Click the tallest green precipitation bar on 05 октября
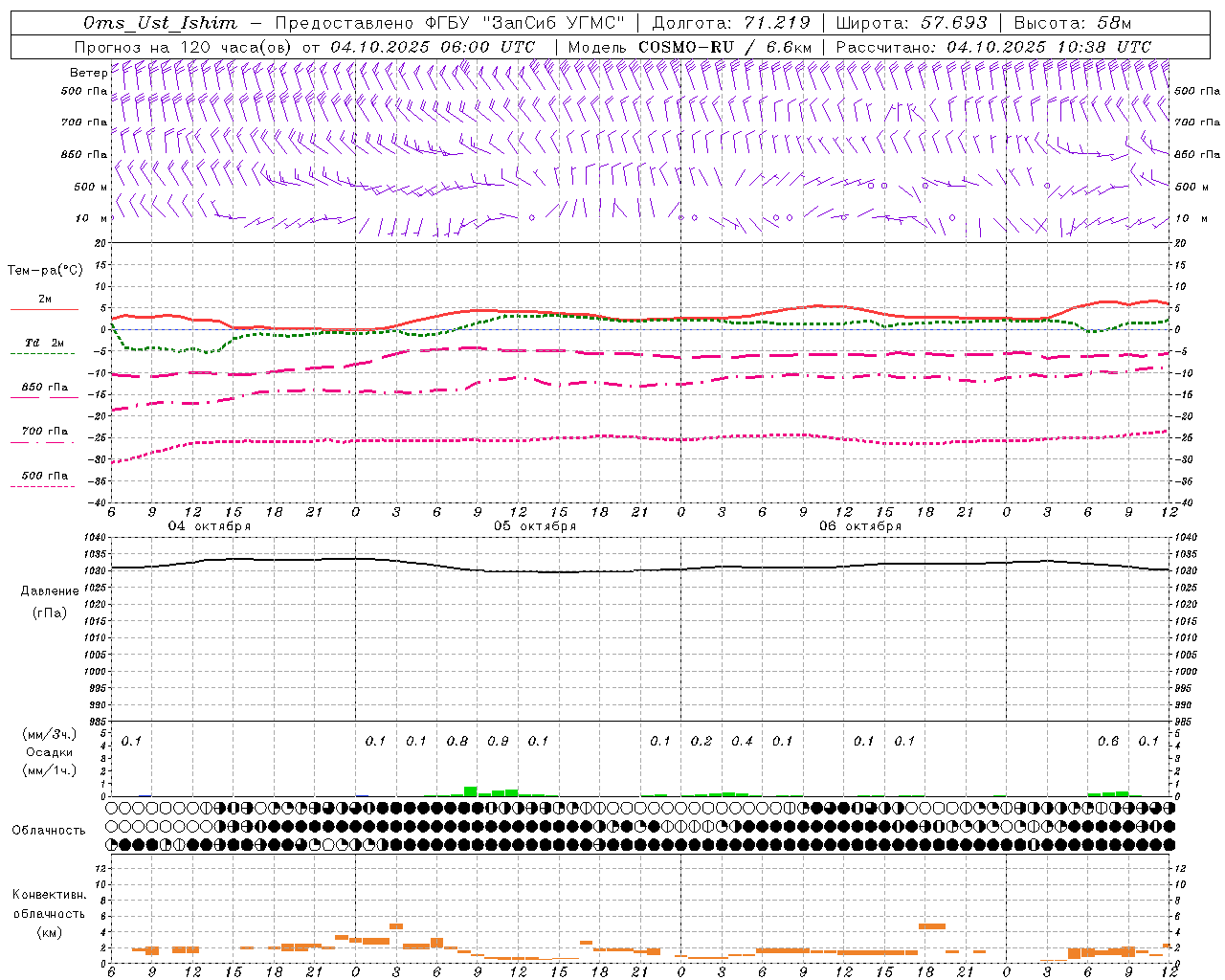The height and width of the screenshot is (980, 1225). (x=471, y=791)
